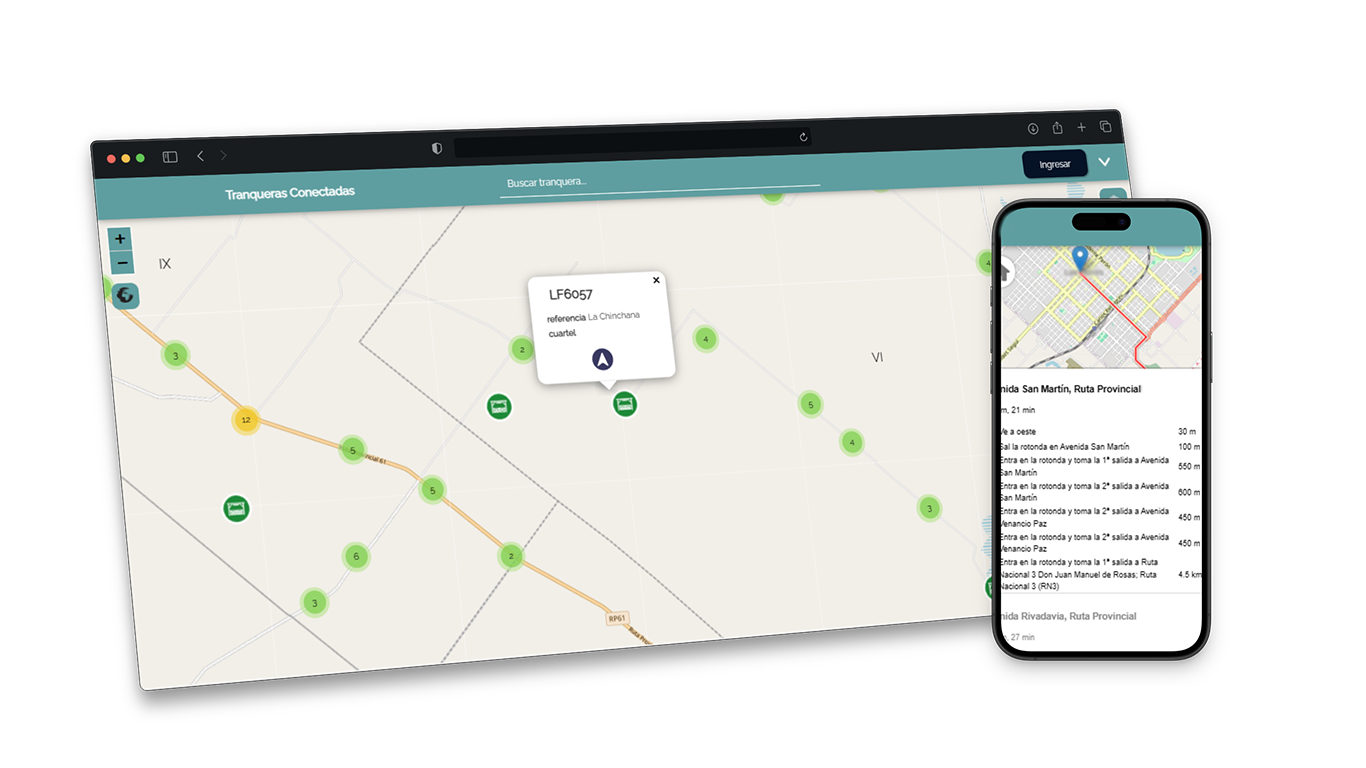Tap the 'Sal la rotonda en Avenida San Martín' step

coord(1067,446)
